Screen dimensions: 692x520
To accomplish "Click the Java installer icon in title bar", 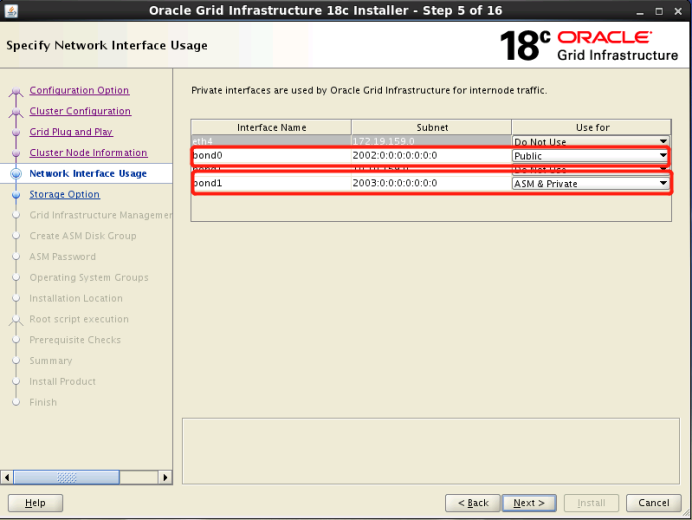I will tap(11, 11).
